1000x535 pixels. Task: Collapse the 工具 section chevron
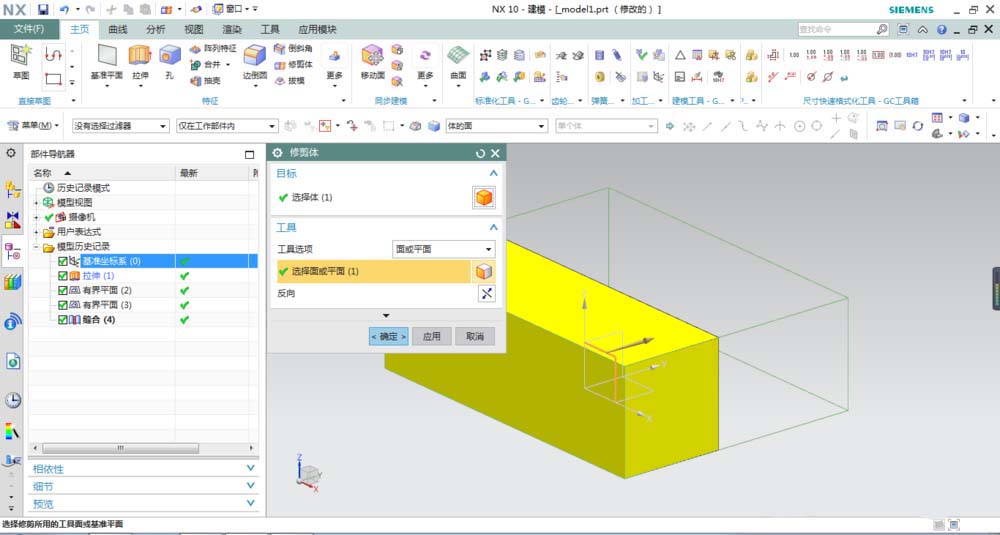click(x=493, y=228)
